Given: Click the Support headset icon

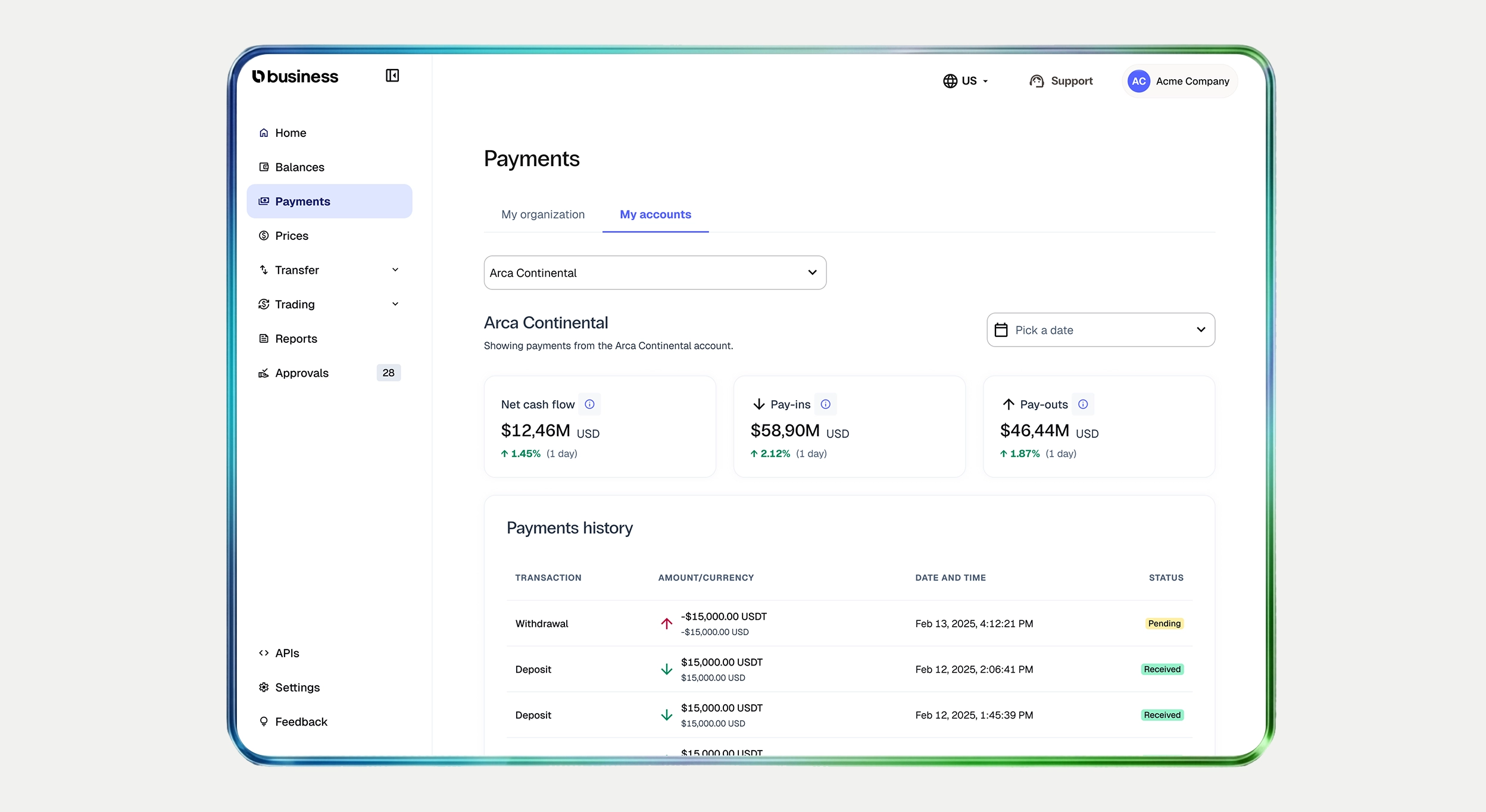Looking at the screenshot, I should 1037,81.
